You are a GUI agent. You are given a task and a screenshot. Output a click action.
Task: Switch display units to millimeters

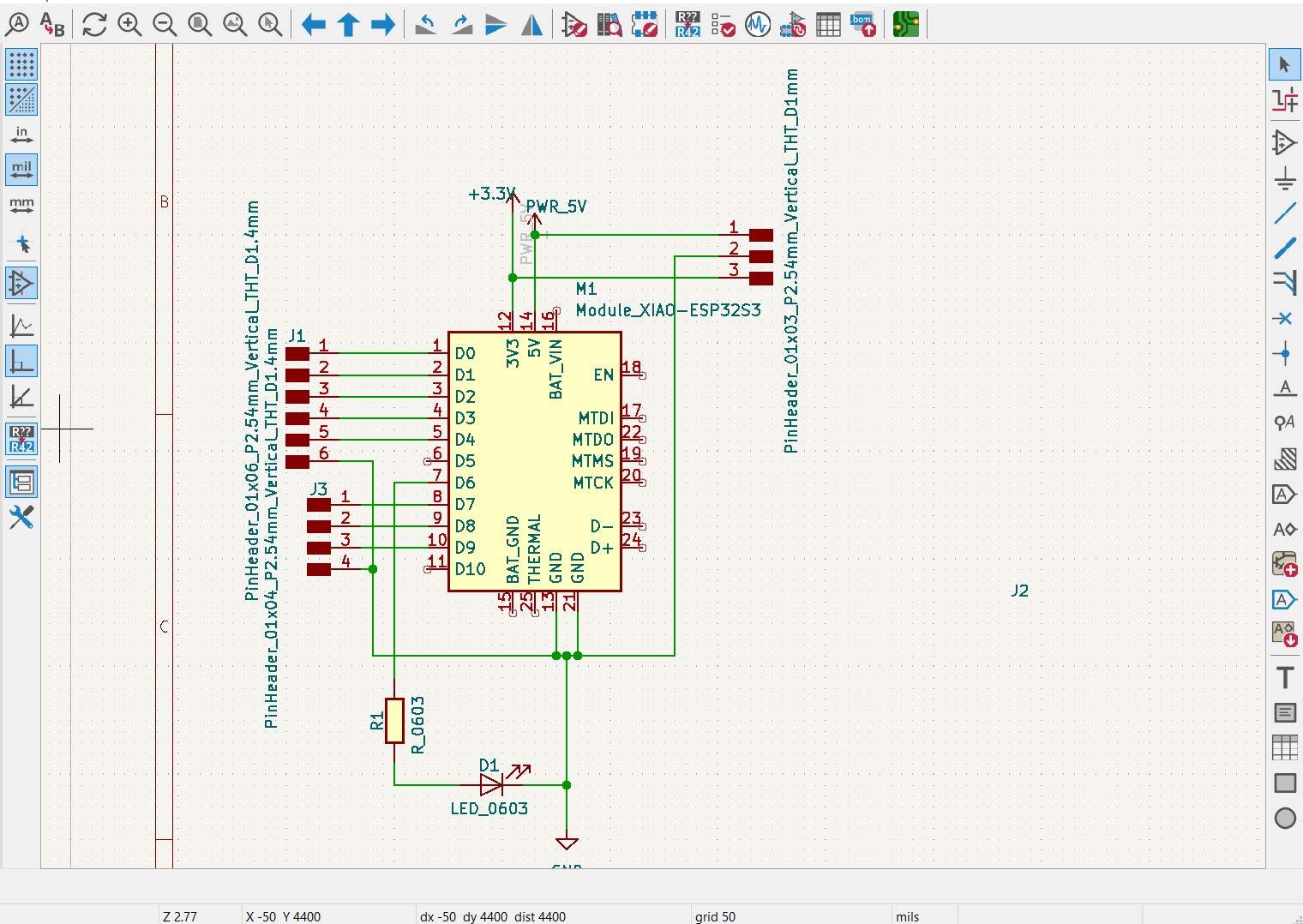(x=21, y=205)
